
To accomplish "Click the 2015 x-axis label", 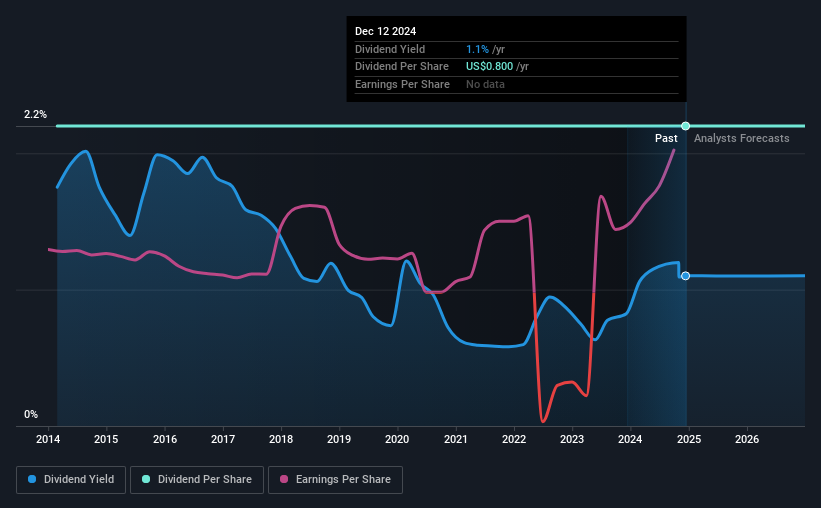I will click(x=106, y=439).
